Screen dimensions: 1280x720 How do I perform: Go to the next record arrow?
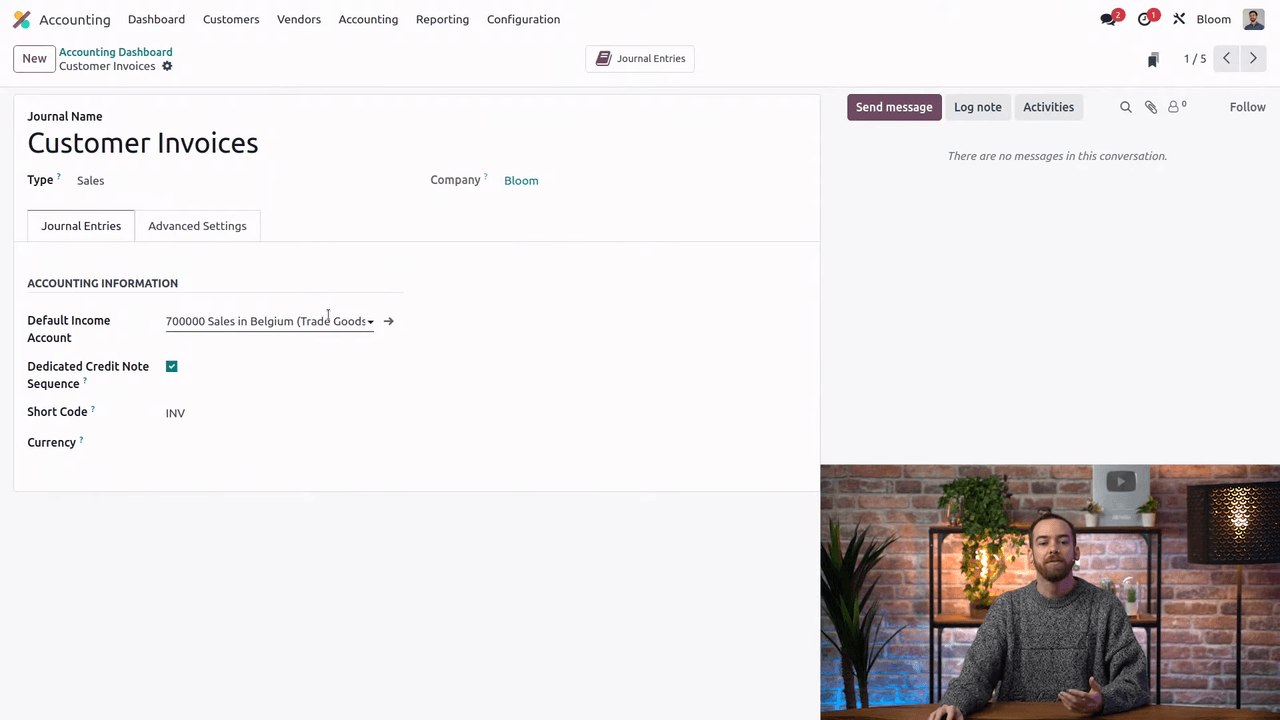[x=1253, y=59]
